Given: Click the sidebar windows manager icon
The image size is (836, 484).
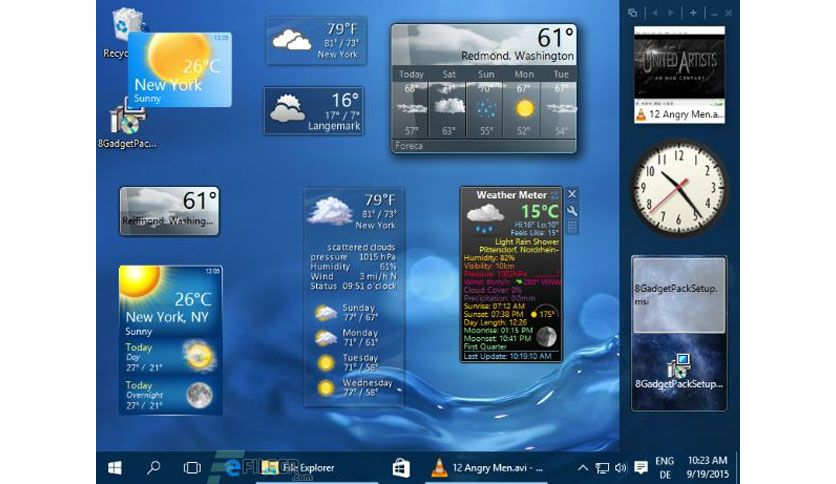Looking at the screenshot, I should click(x=632, y=13).
